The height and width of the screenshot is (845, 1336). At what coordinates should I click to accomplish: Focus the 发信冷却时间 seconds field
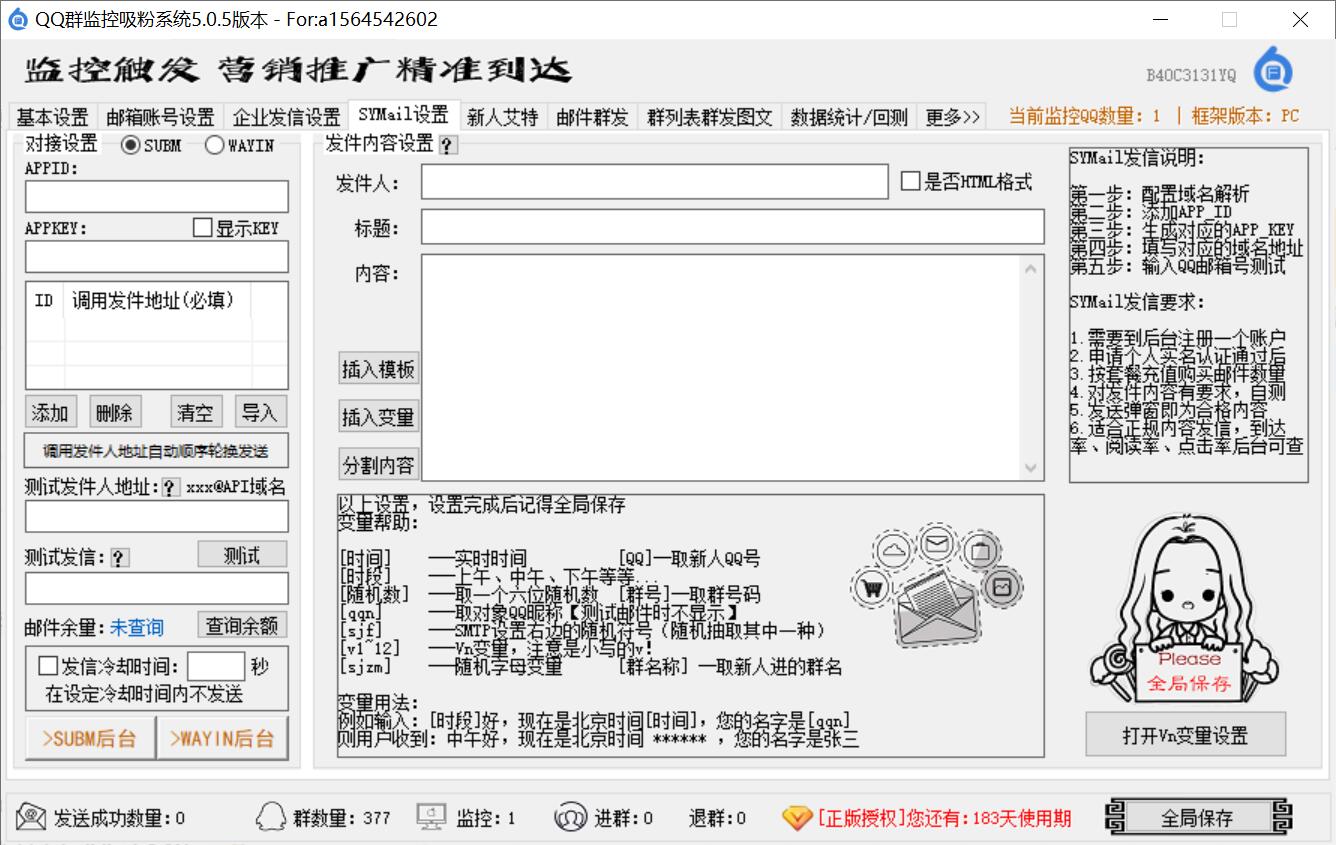[216, 666]
